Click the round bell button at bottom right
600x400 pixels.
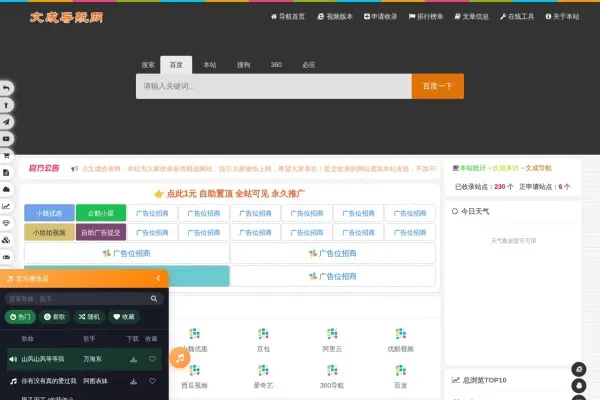(579, 385)
